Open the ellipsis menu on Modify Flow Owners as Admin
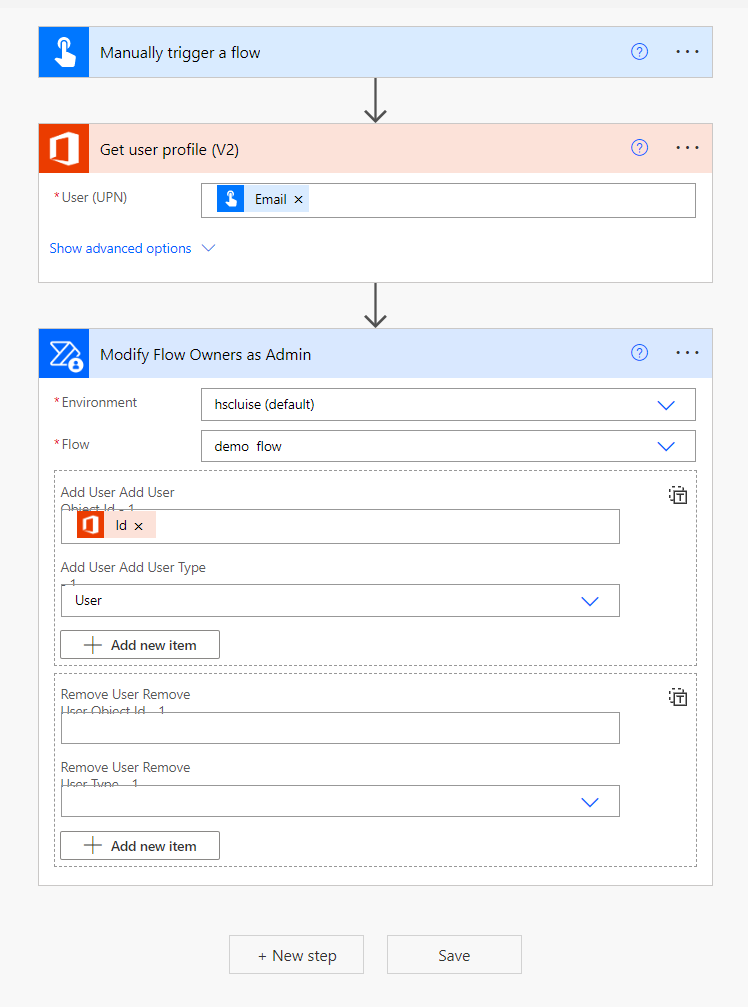The image size is (748, 1007). click(687, 353)
